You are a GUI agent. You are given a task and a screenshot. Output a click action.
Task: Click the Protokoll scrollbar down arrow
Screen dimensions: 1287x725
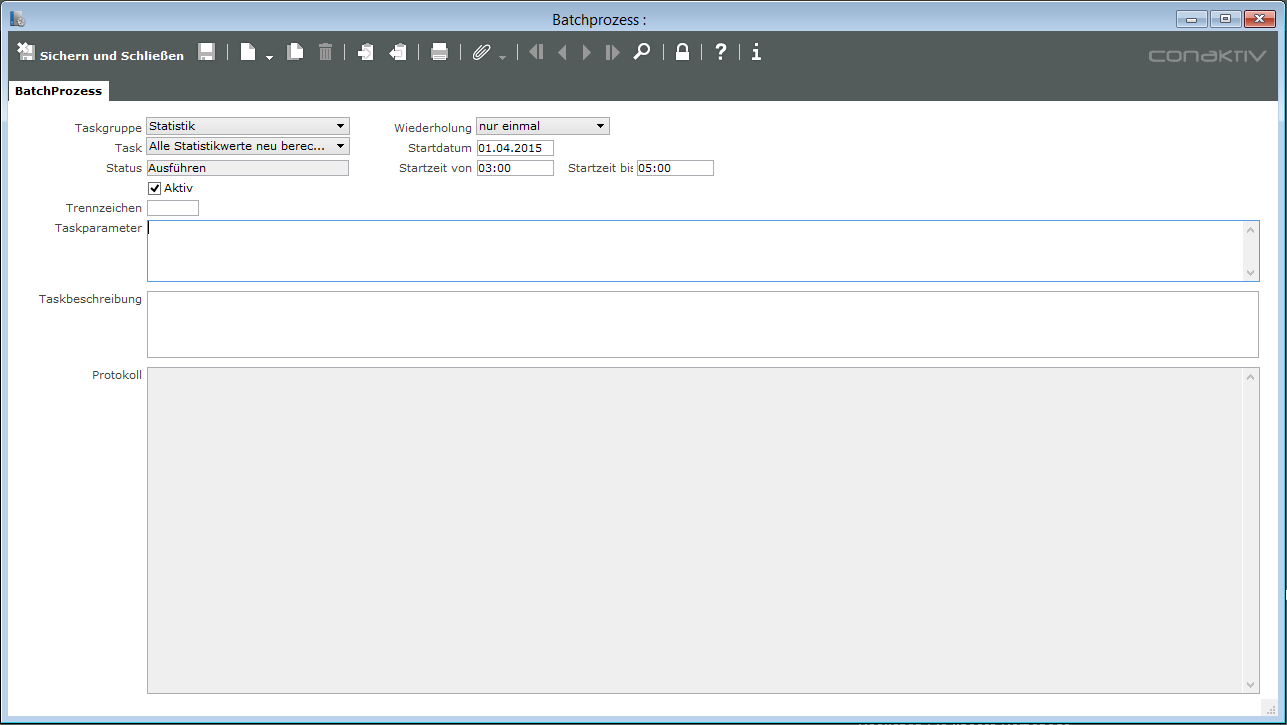1250,684
